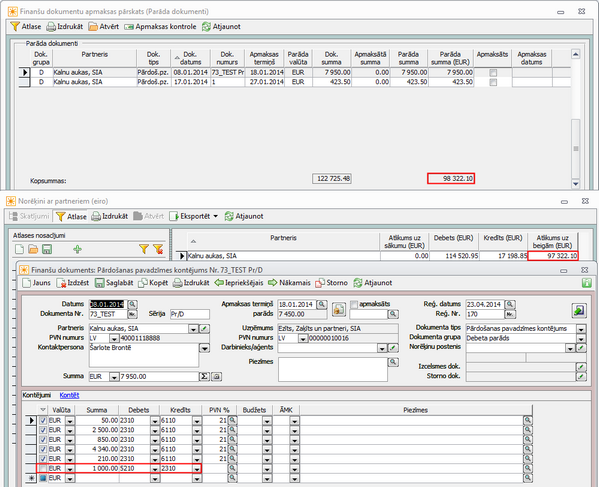Click the Sērija input field
Image resolution: width=599 pixels, height=487 pixels.
[190, 314]
